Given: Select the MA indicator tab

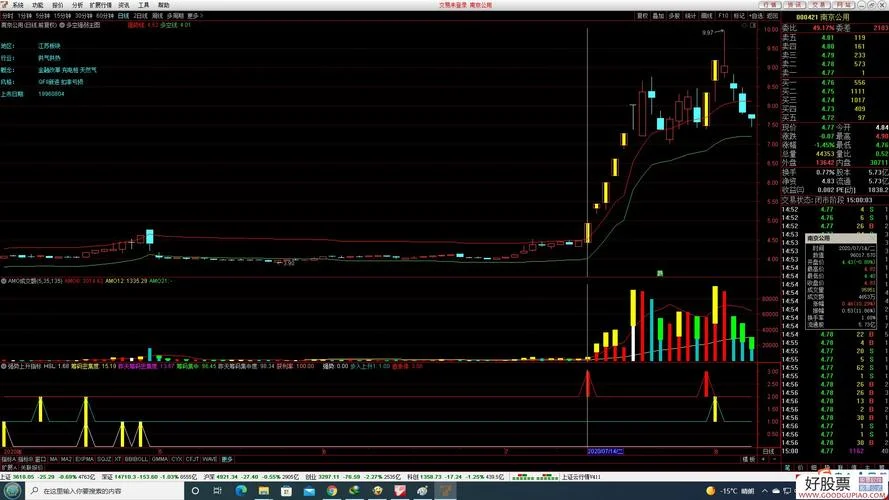Looking at the screenshot, I should (x=53, y=459).
